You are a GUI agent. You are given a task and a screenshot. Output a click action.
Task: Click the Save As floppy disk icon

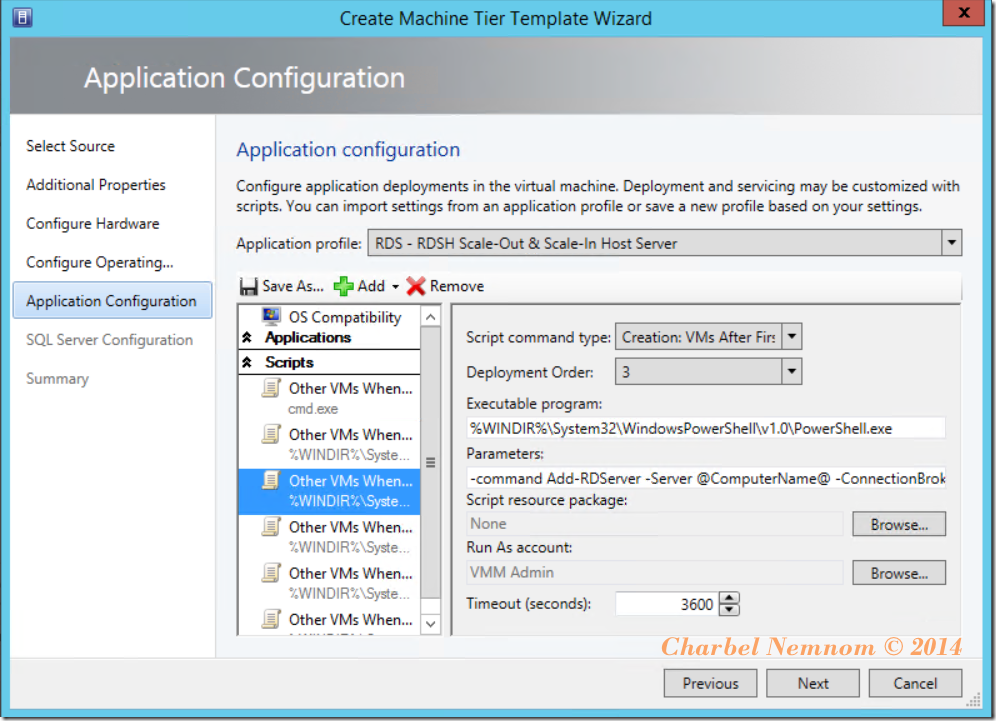248,286
